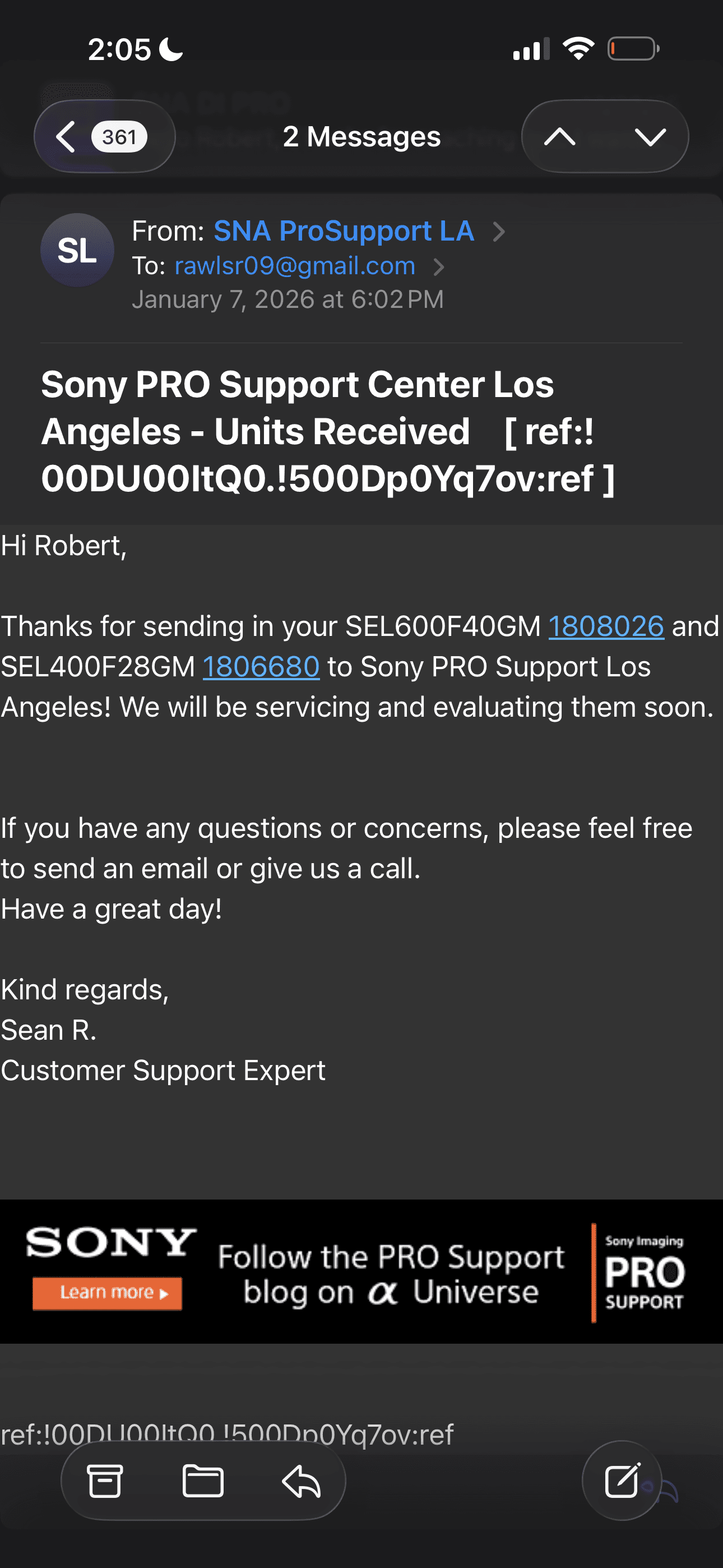Tap the 361 unread count badge
Image resolution: width=723 pixels, height=1568 pixels.
click(x=119, y=136)
